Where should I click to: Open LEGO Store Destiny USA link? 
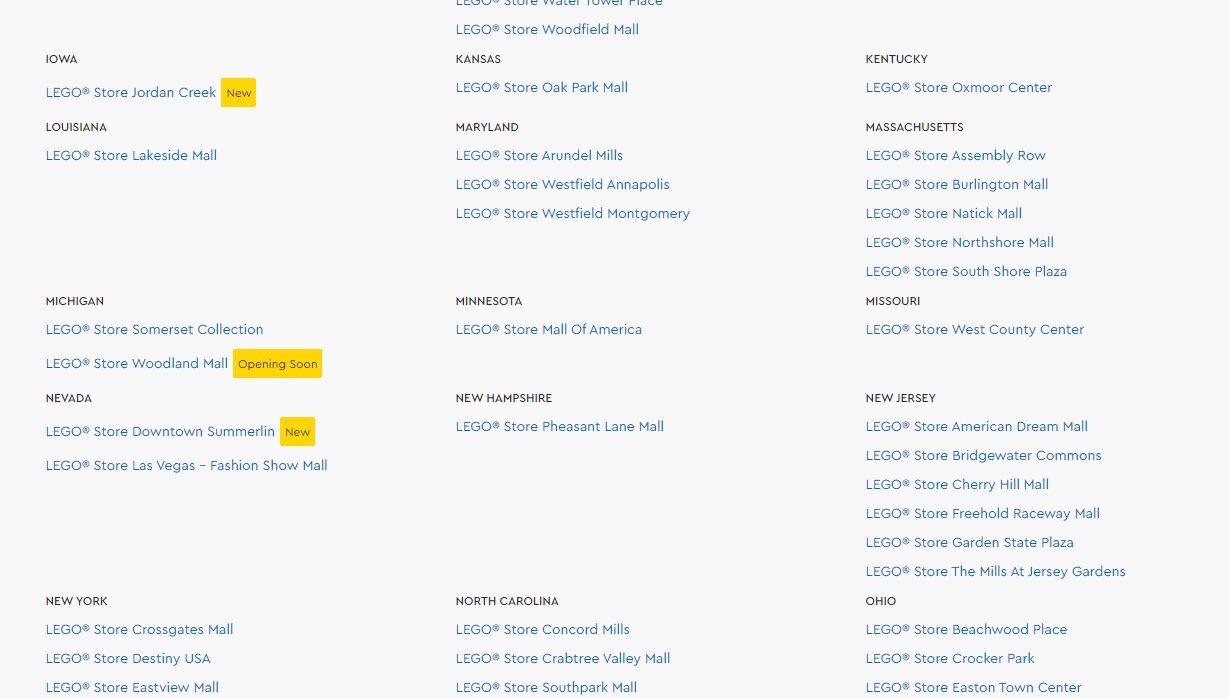pyautogui.click(x=128, y=658)
